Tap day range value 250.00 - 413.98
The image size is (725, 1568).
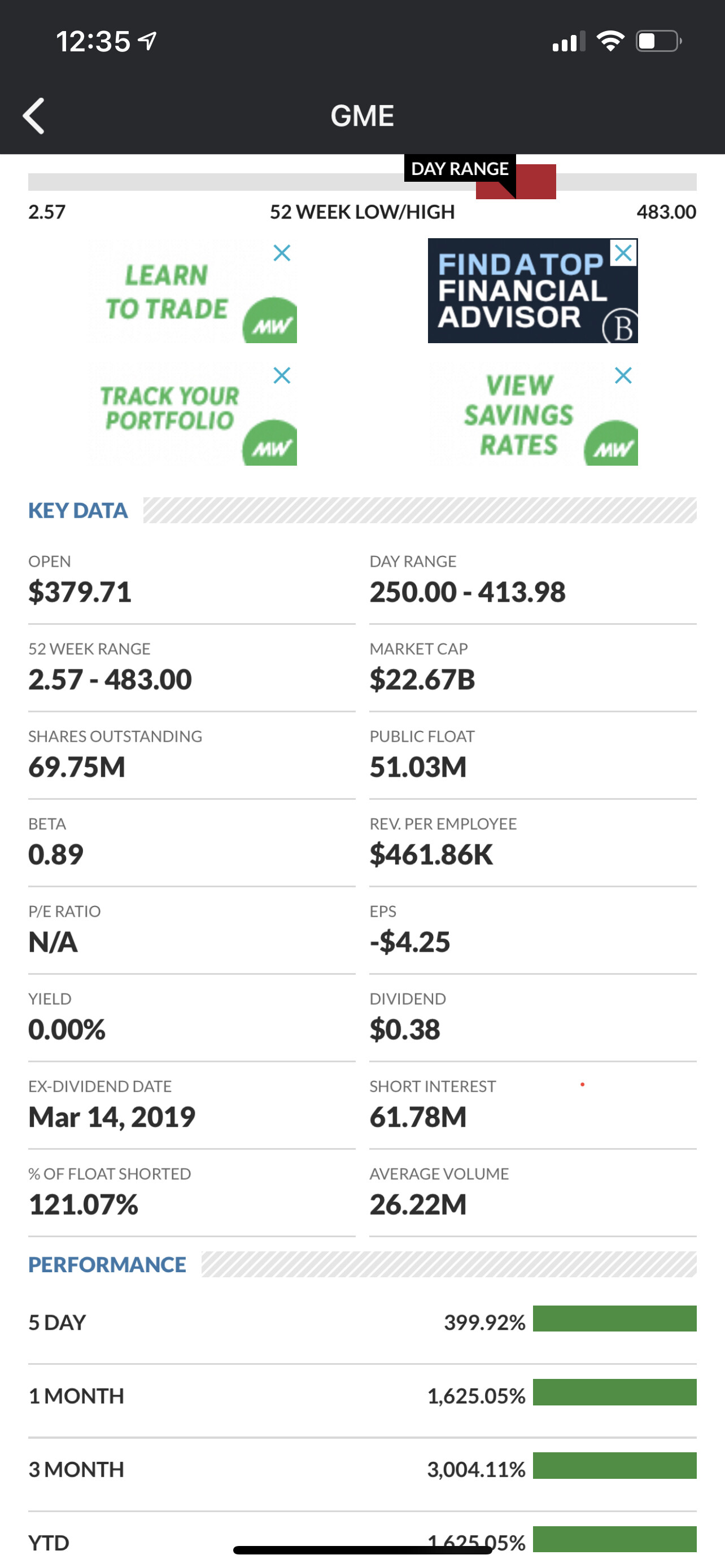468,592
